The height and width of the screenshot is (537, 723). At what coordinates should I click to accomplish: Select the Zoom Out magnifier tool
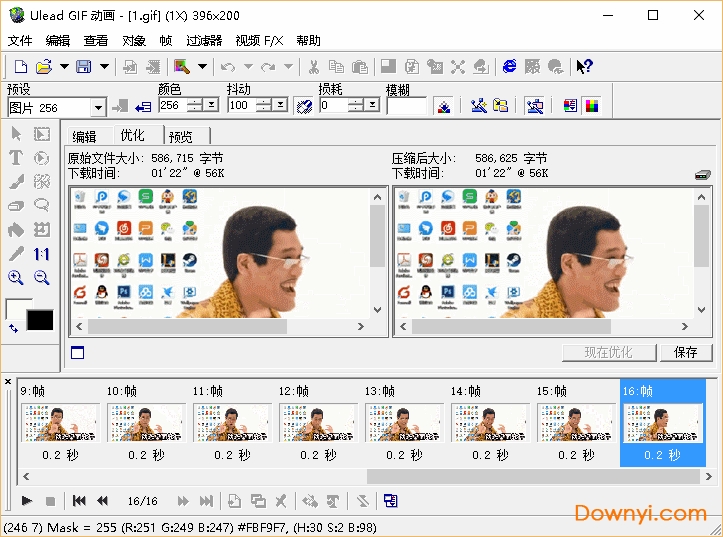[42, 278]
